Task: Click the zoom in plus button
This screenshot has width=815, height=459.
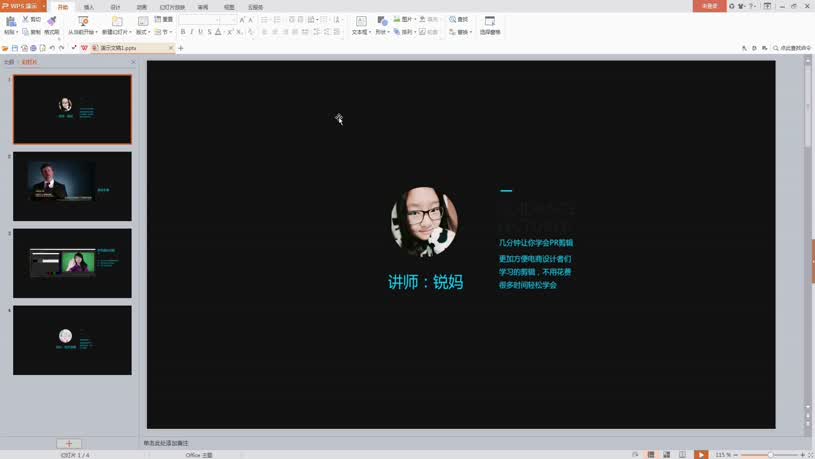Action: pyautogui.click(x=802, y=455)
